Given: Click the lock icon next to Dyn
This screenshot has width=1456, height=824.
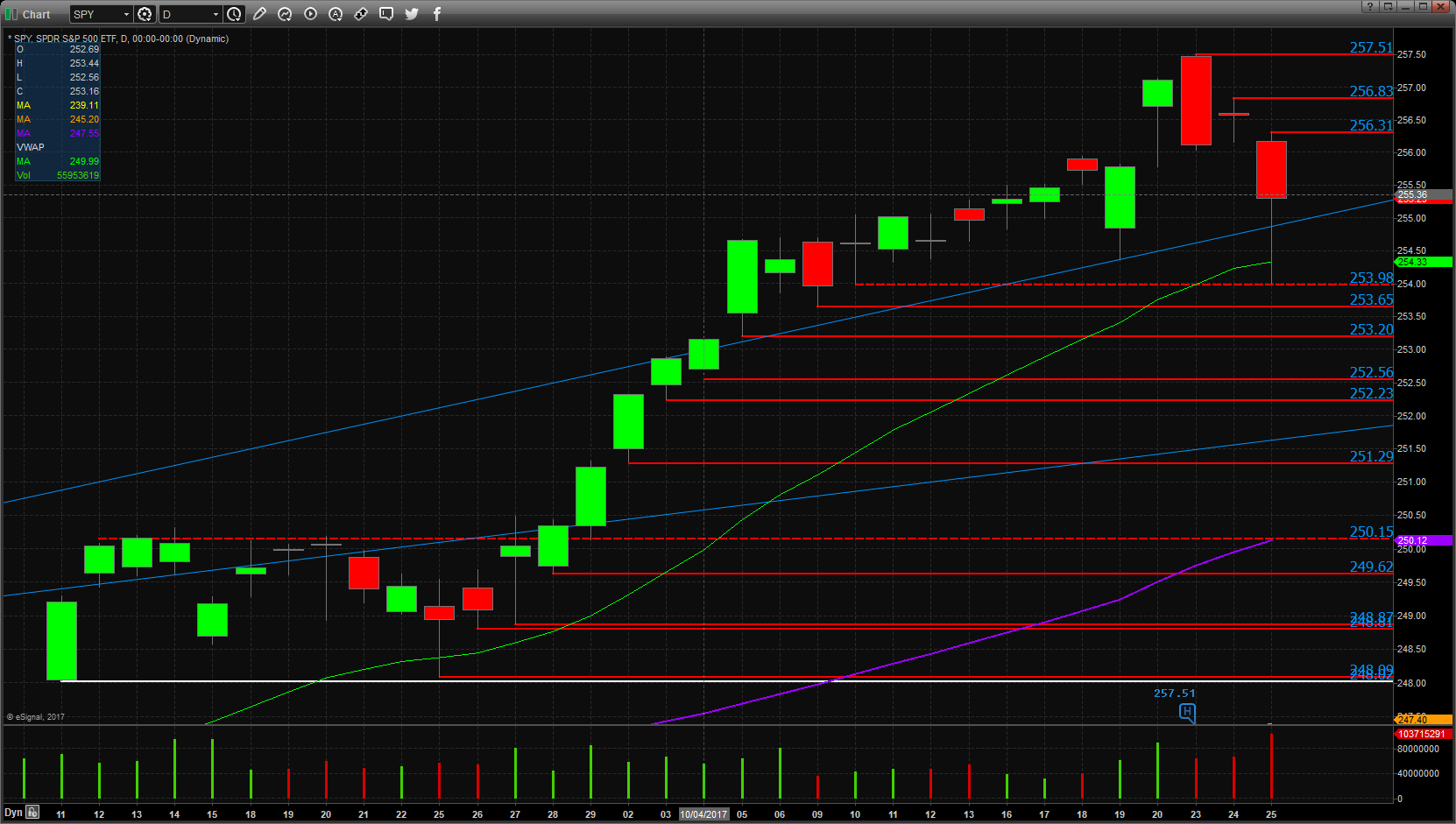Looking at the screenshot, I should [32, 812].
